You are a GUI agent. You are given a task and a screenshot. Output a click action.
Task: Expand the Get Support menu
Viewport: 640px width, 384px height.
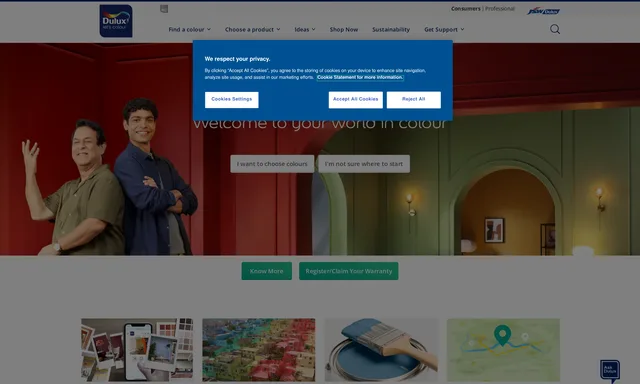(444, 29)
